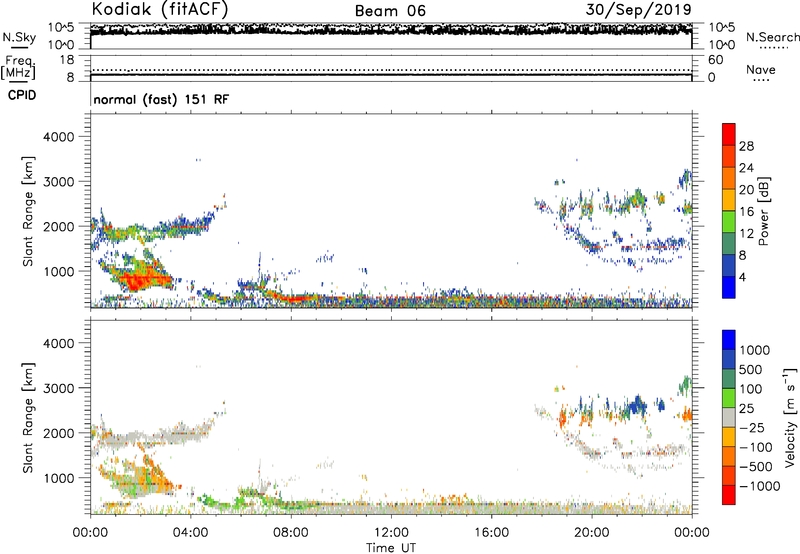Click the "N.Search" legend label
Screen dimensions: 800x554
[x=772, y=37]
